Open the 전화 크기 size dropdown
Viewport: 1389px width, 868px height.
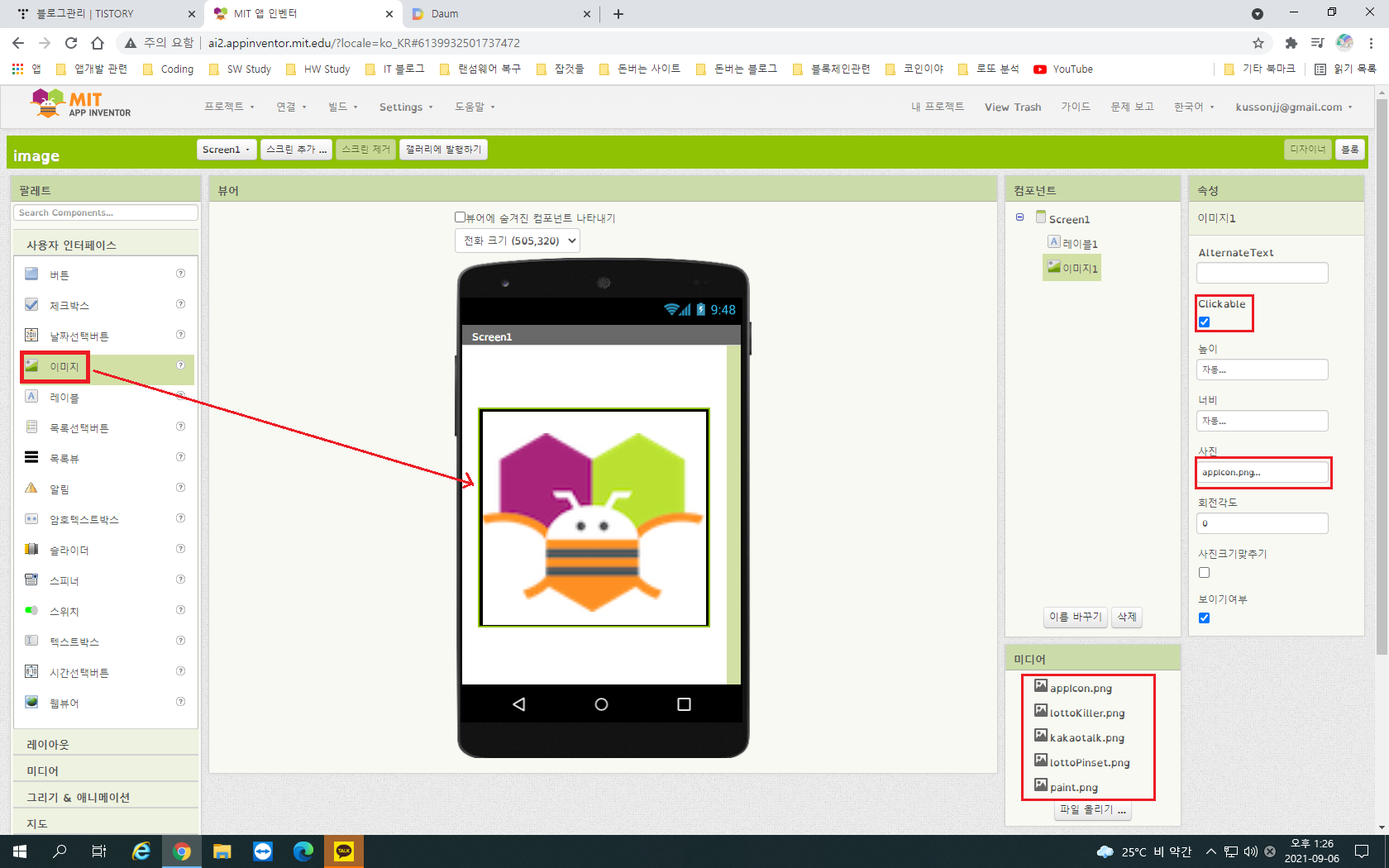(518, 241)
